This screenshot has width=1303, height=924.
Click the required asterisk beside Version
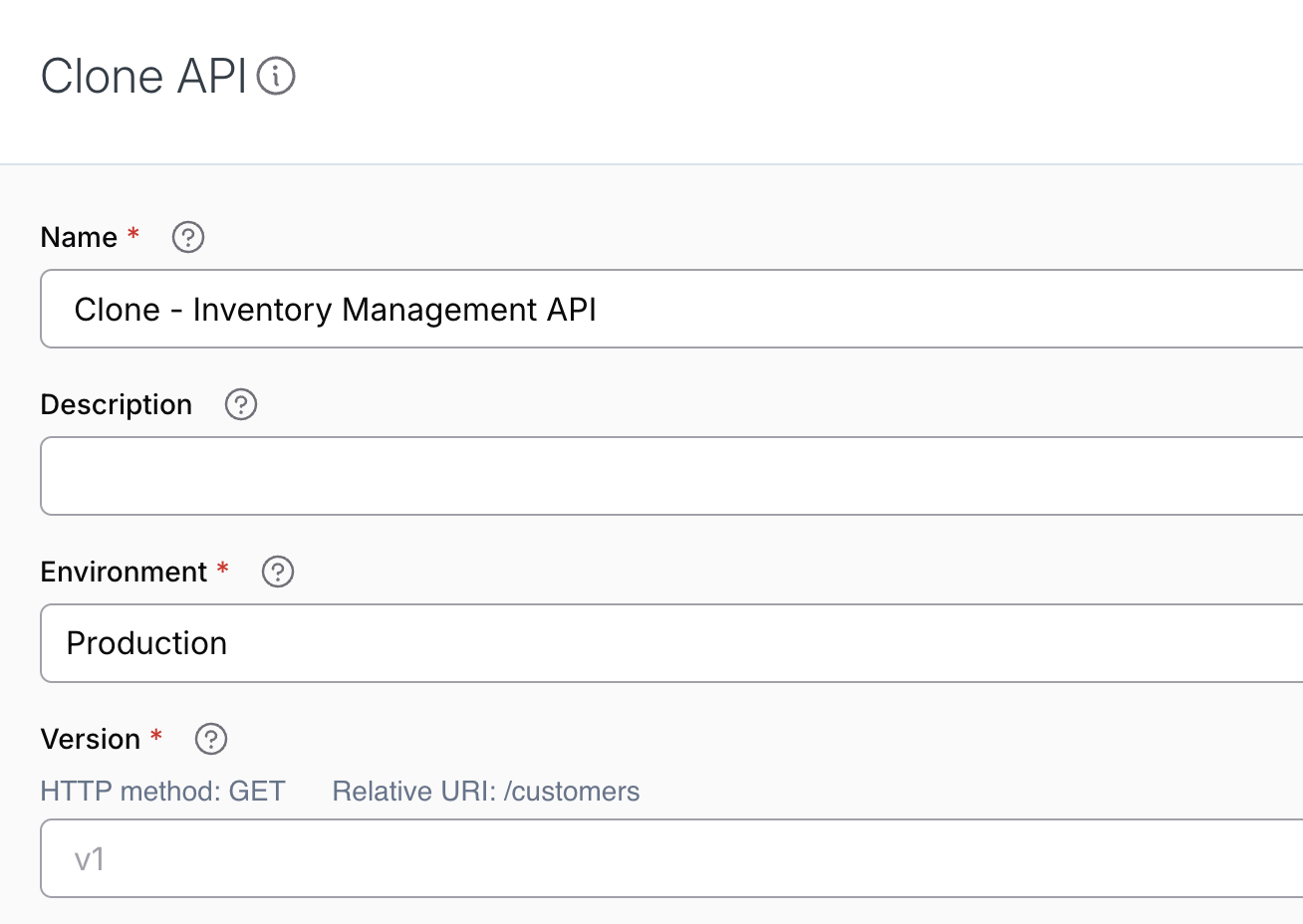(156, 736)
